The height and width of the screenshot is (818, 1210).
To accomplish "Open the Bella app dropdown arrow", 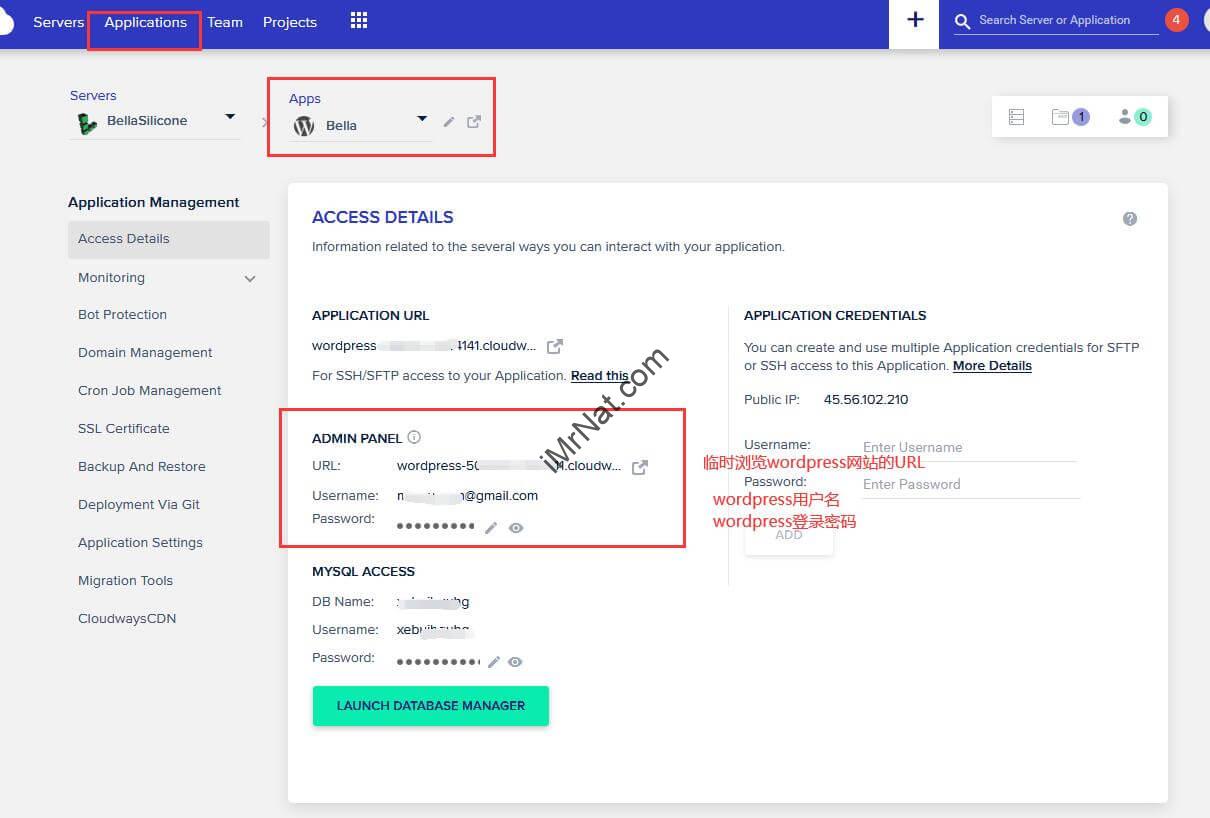I will pyautogui.click(x=422, y=119).
